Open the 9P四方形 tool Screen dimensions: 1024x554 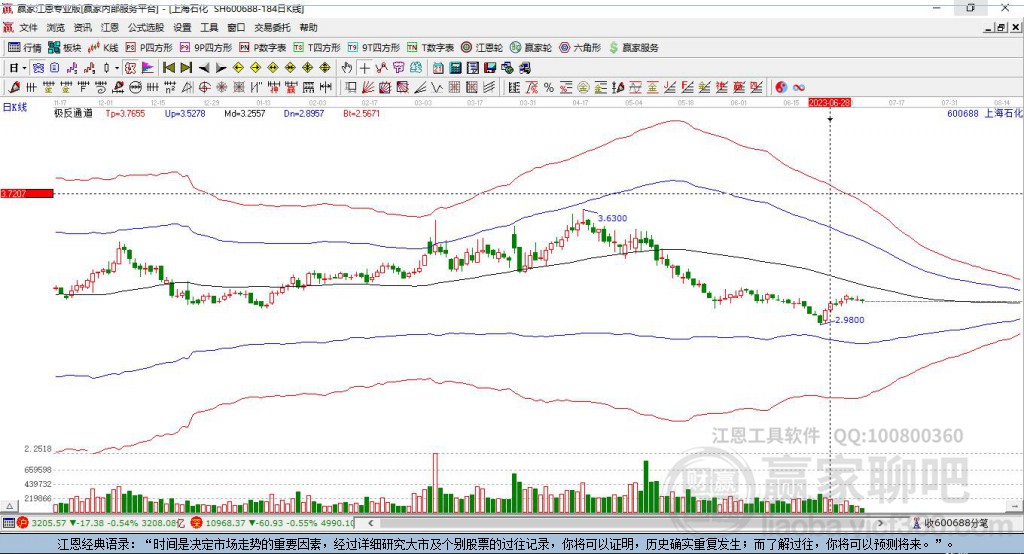(x=206, y=48)
